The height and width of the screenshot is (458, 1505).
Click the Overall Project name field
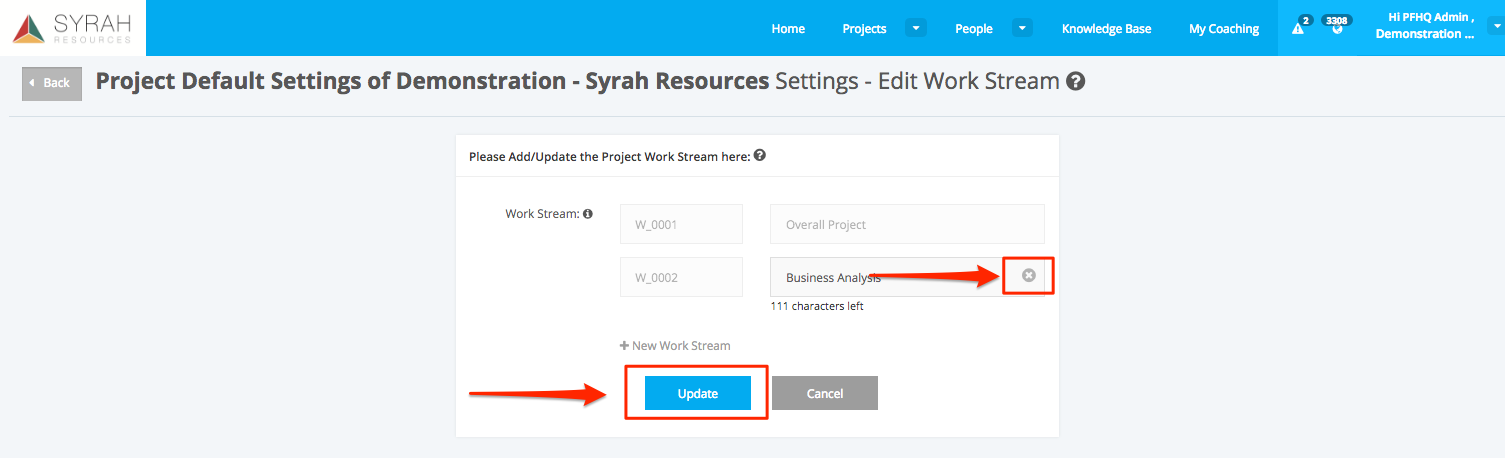(x=907, y=224)
